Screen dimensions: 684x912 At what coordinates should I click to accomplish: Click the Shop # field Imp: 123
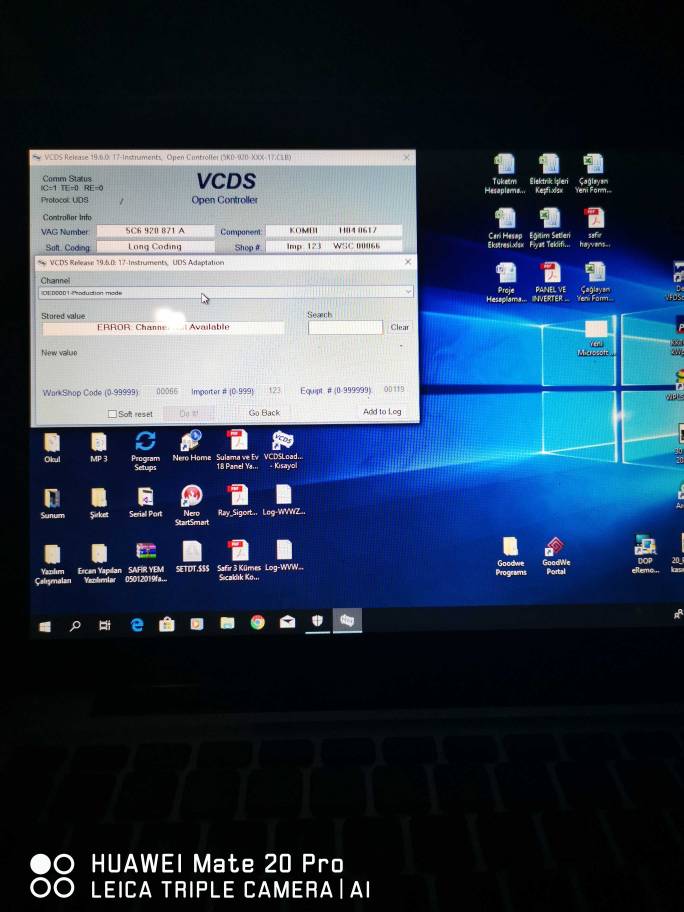(333, 246)
